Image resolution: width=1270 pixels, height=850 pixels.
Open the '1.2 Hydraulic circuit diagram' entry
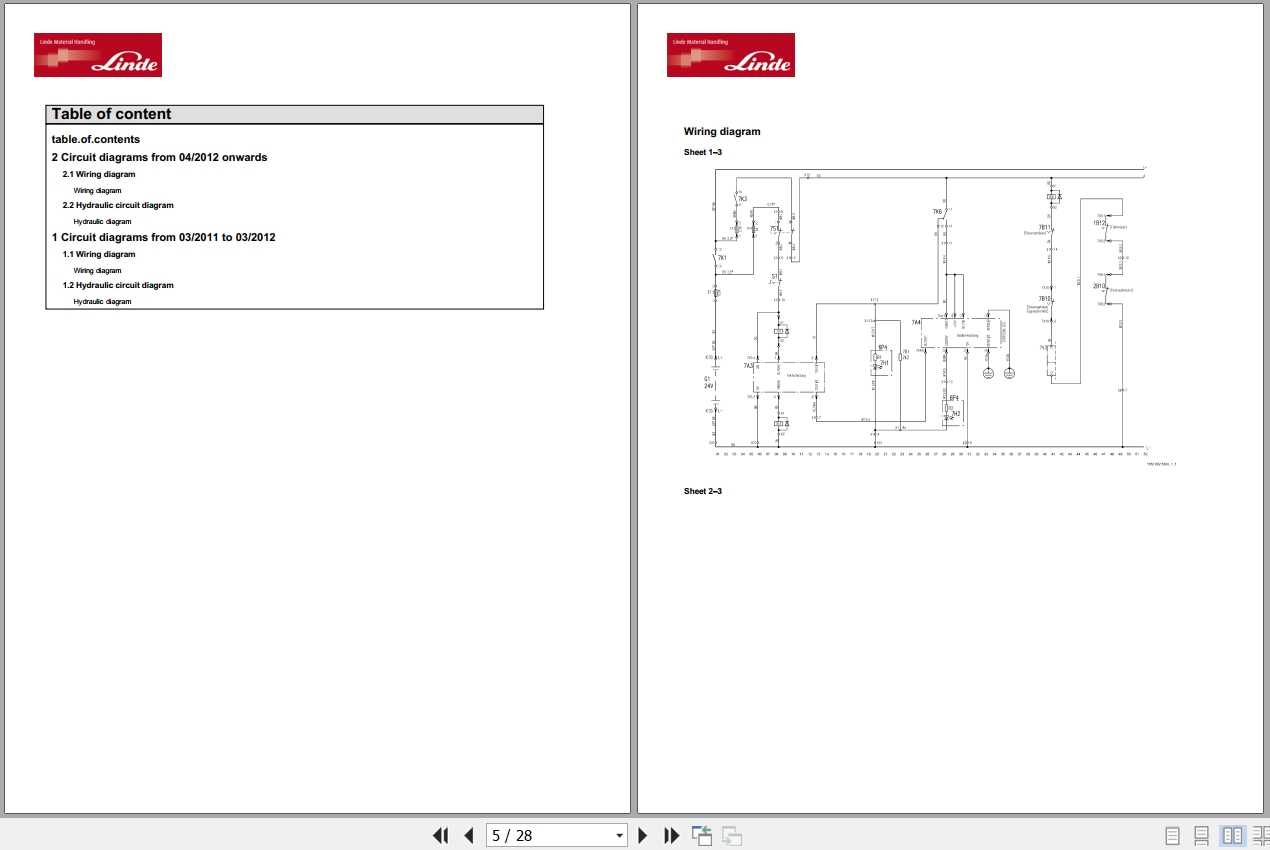coord(118,285)
